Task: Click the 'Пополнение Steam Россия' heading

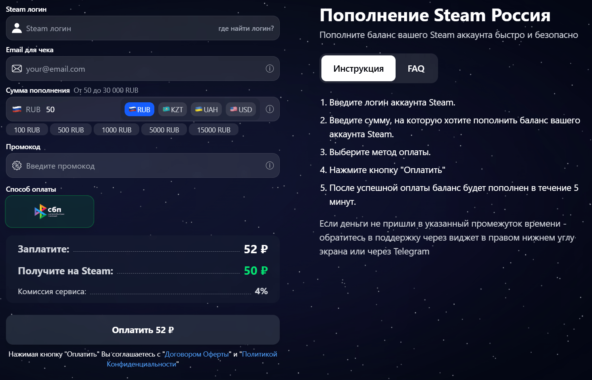Action: pos(435,15)
